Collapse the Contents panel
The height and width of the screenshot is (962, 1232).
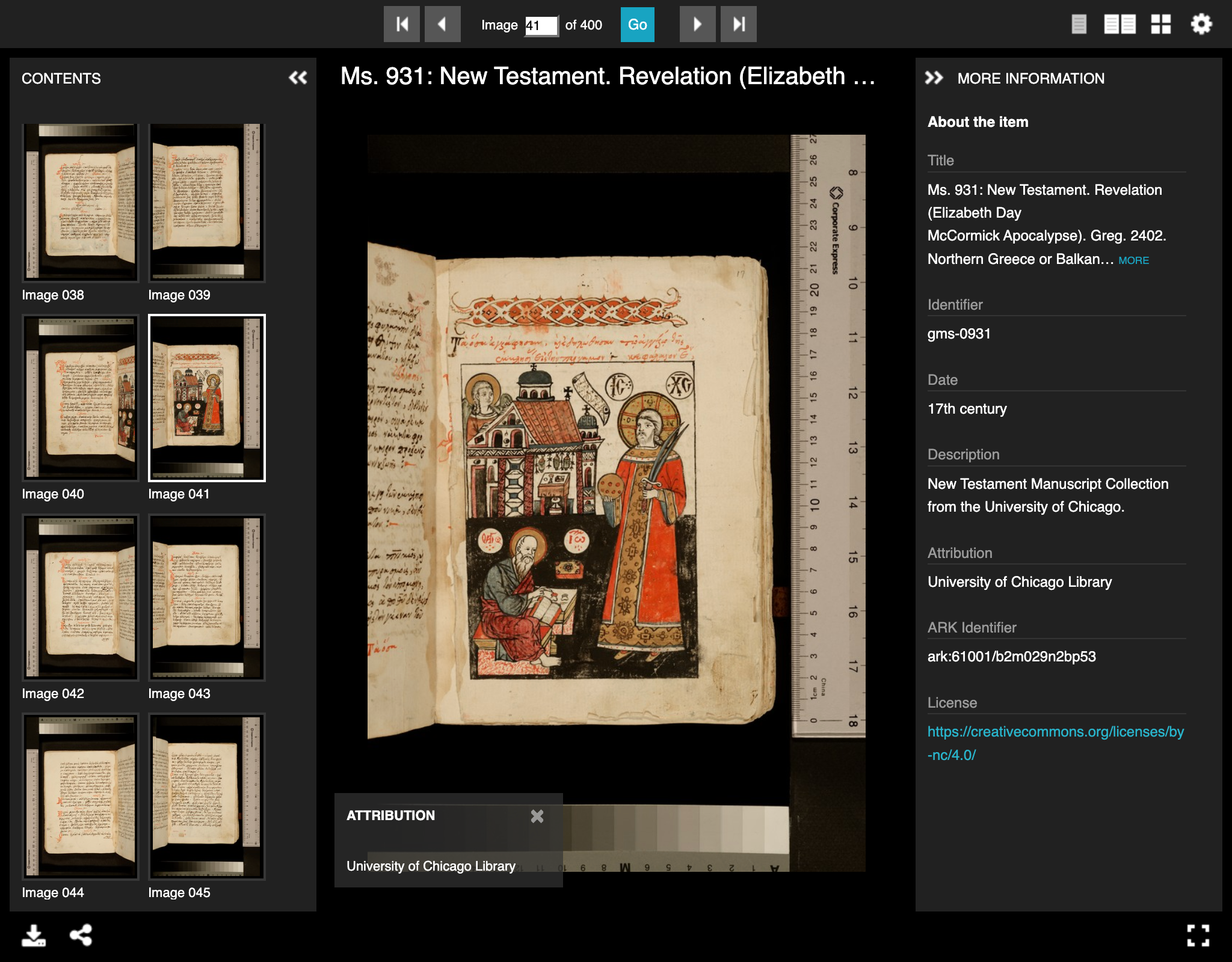click(x=298, y=78)
